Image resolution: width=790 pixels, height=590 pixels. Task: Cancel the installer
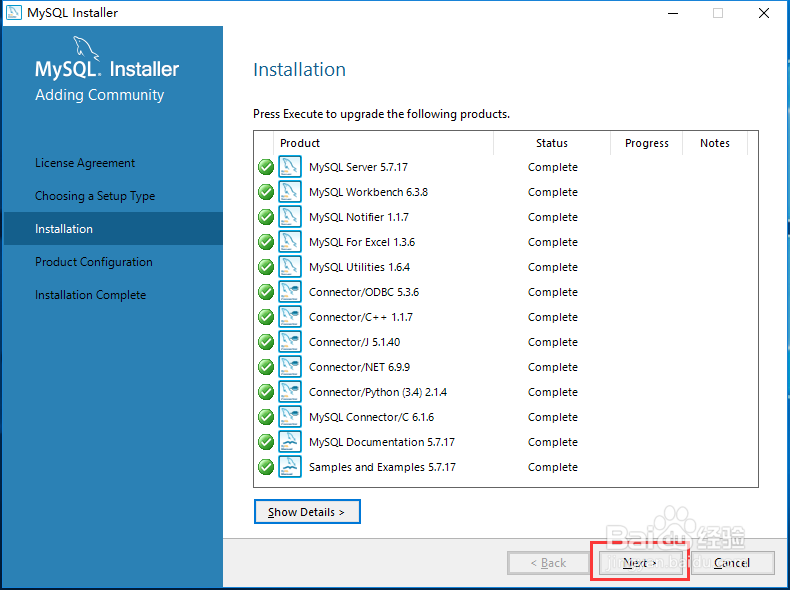[732, 563]
